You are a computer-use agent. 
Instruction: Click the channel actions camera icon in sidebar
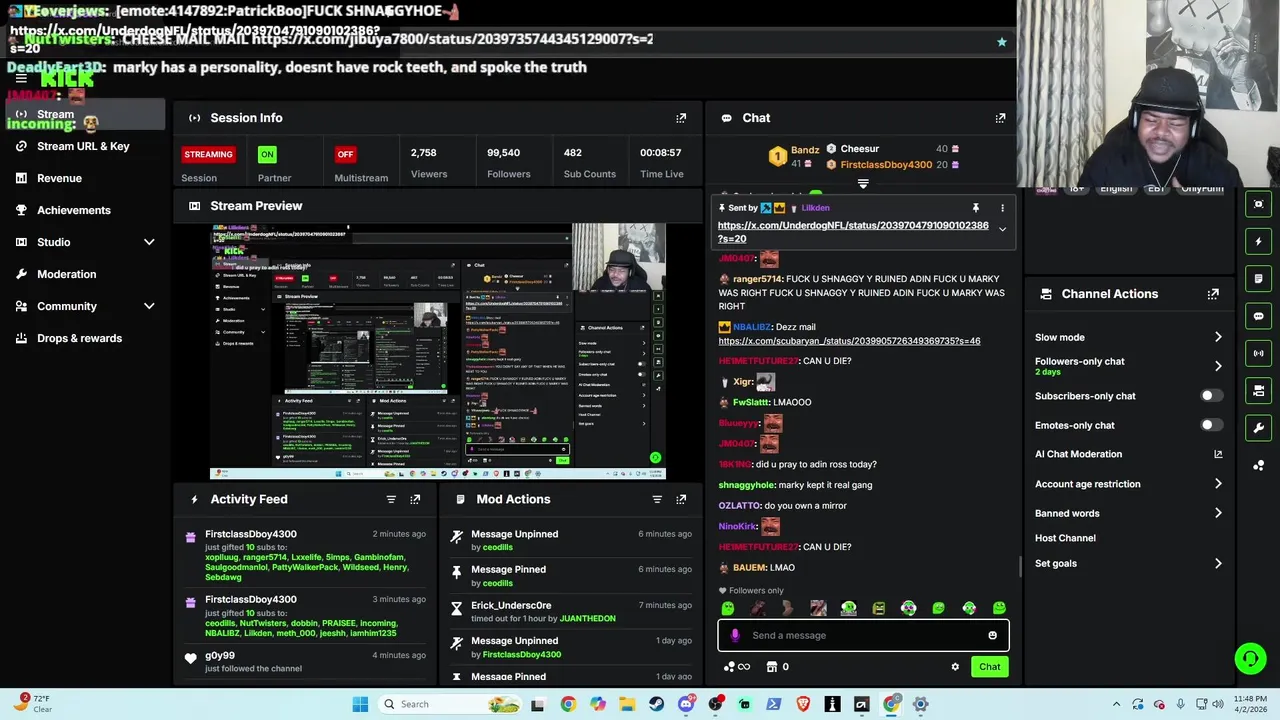1258,390
